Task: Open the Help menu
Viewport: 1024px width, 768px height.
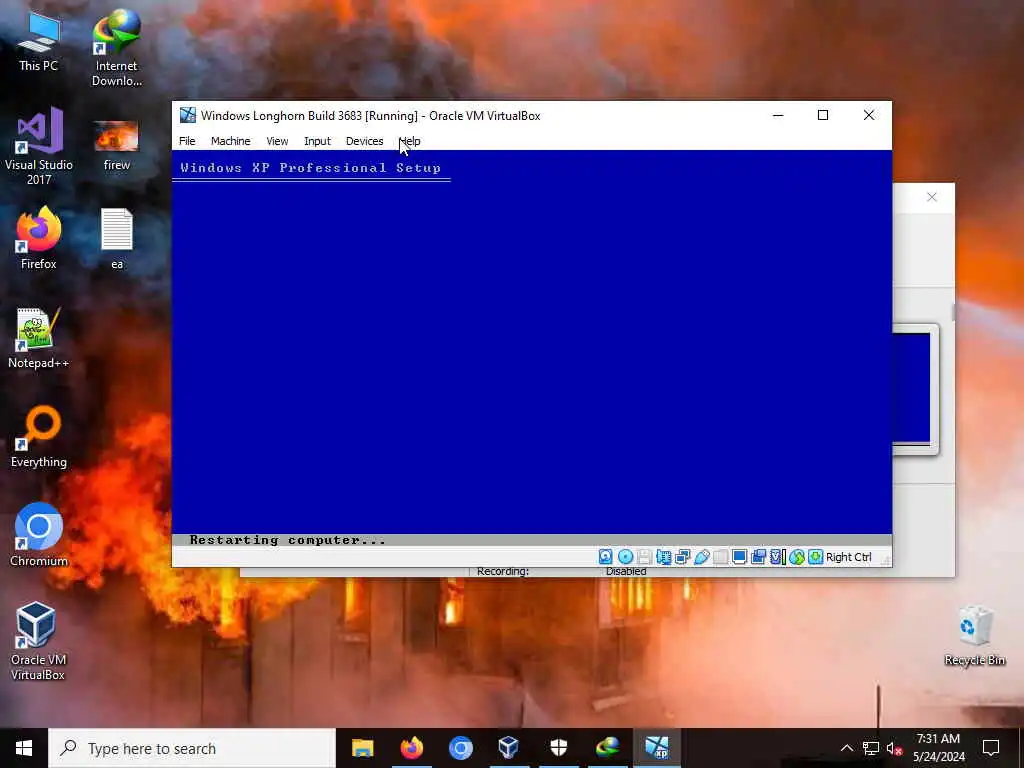Action: coord(409,141)
